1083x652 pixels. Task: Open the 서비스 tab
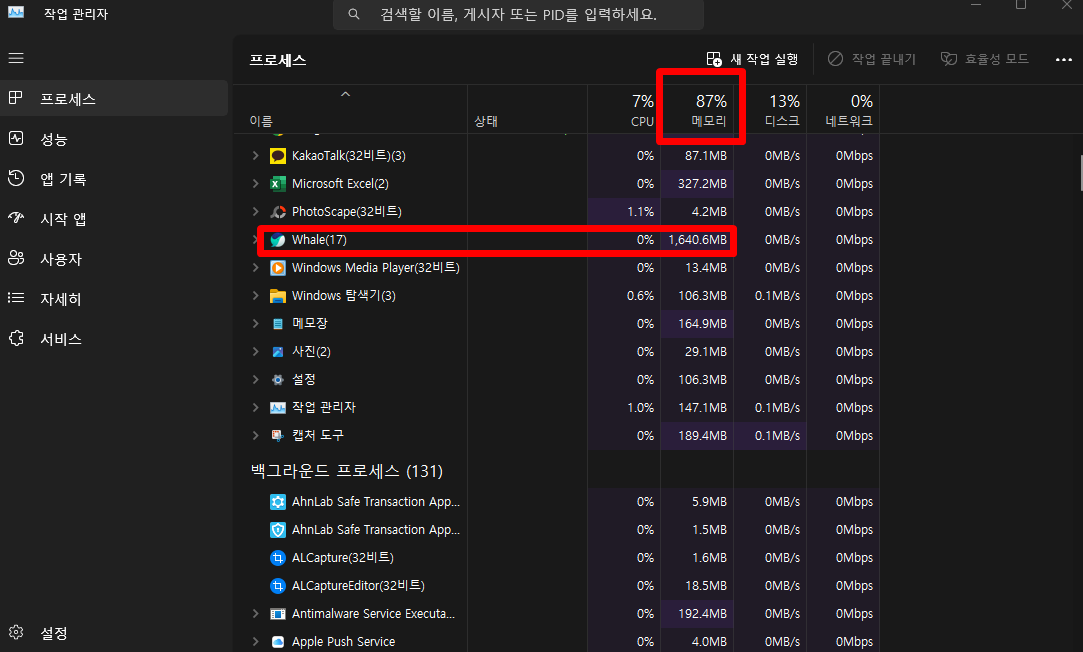click(x=114, y=339)
